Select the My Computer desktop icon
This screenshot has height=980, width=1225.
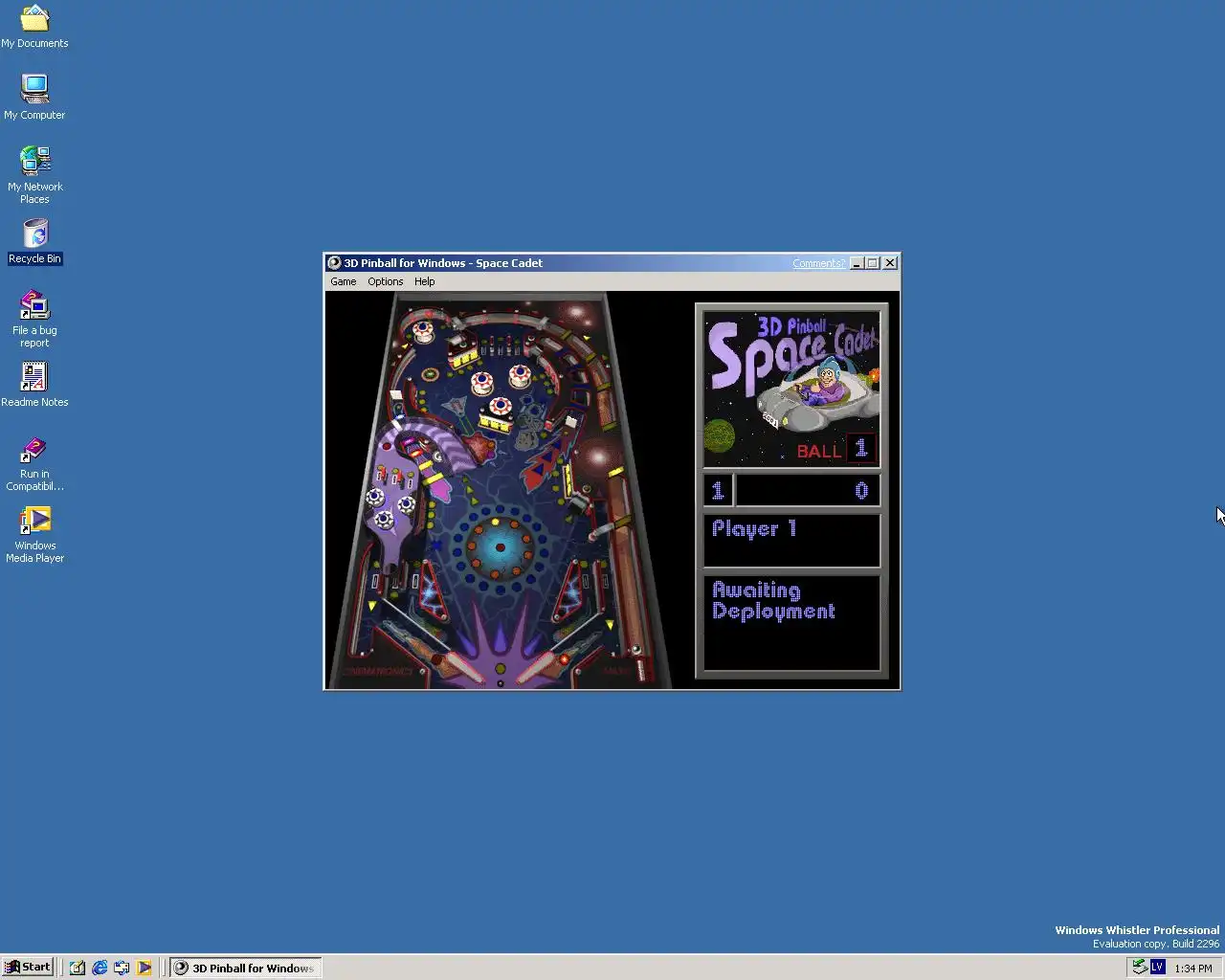coord(34,97)
